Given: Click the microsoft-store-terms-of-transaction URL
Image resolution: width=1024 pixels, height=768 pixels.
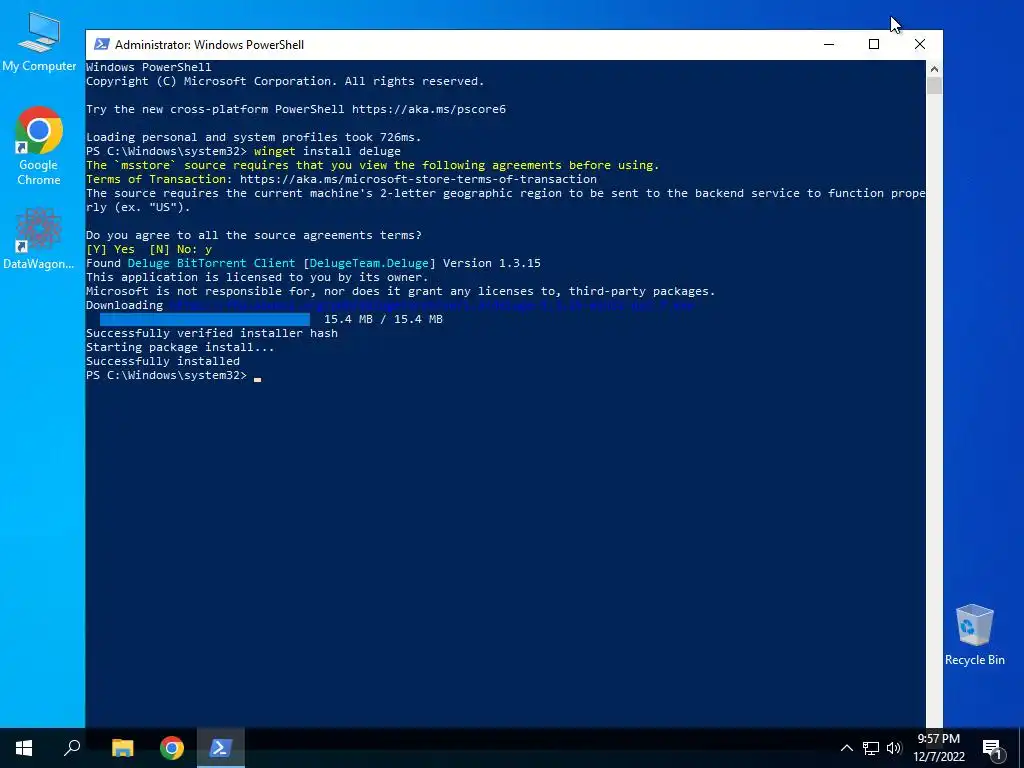Looking at the screenshot, I should tap(418, 179).
